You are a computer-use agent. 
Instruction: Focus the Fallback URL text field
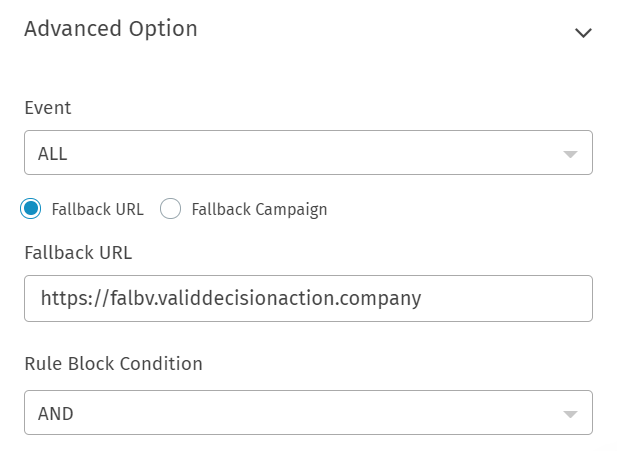point(308,298)
